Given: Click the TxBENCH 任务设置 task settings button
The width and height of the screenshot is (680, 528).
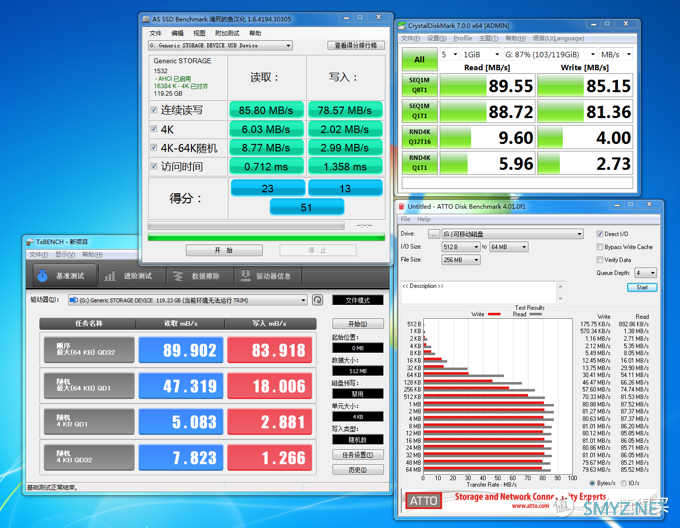Looking at the screenshot, I should (x=357, y=455).
